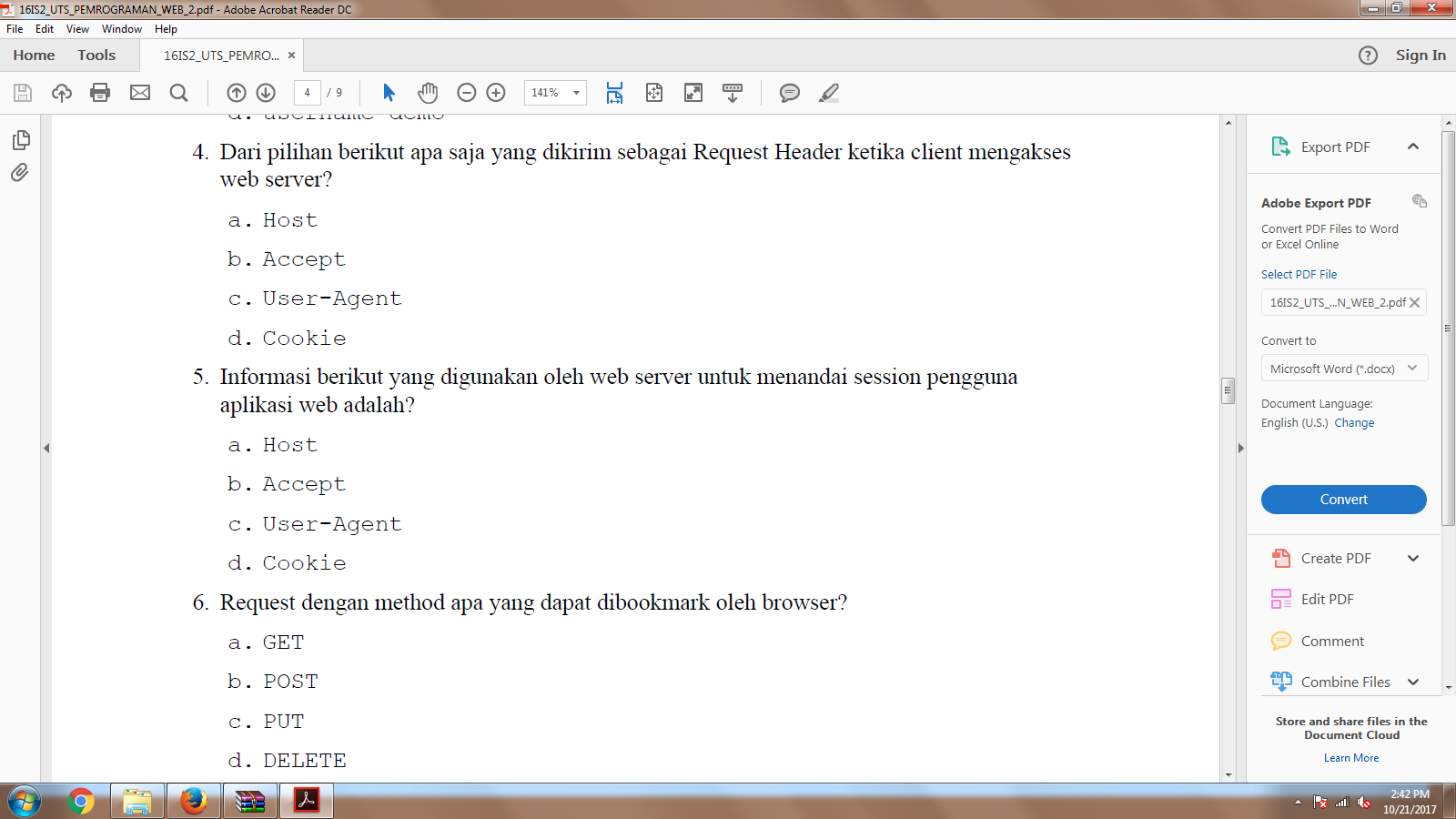
Task: Click the Comment tool bubble icon
Action: click(x=1281, y=641)
